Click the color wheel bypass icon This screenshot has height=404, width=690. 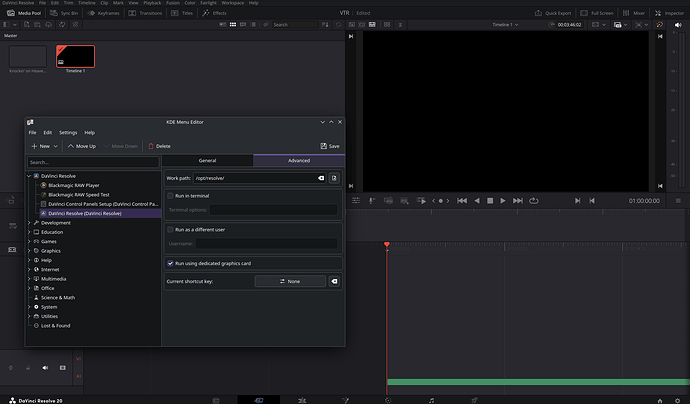[x=659, y=25]
